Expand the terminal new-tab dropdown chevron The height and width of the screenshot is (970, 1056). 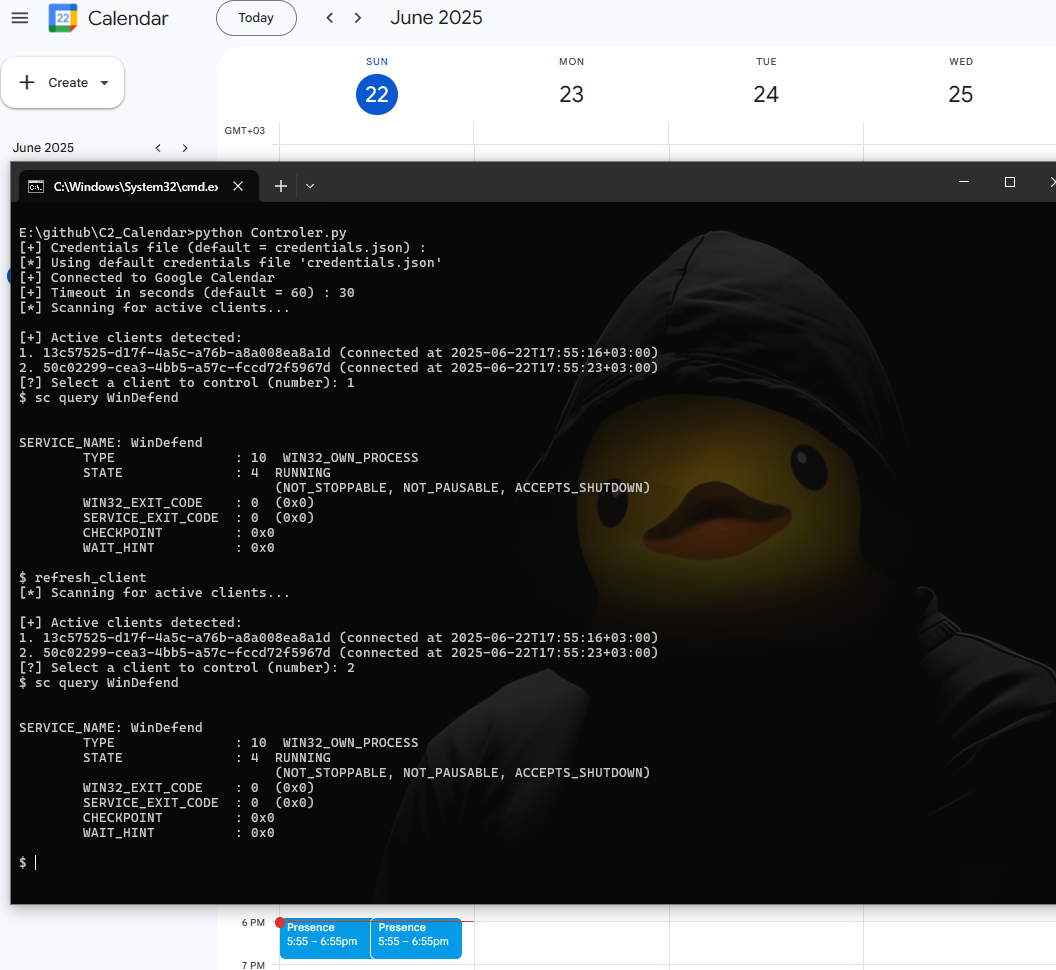tap(310, 186)
